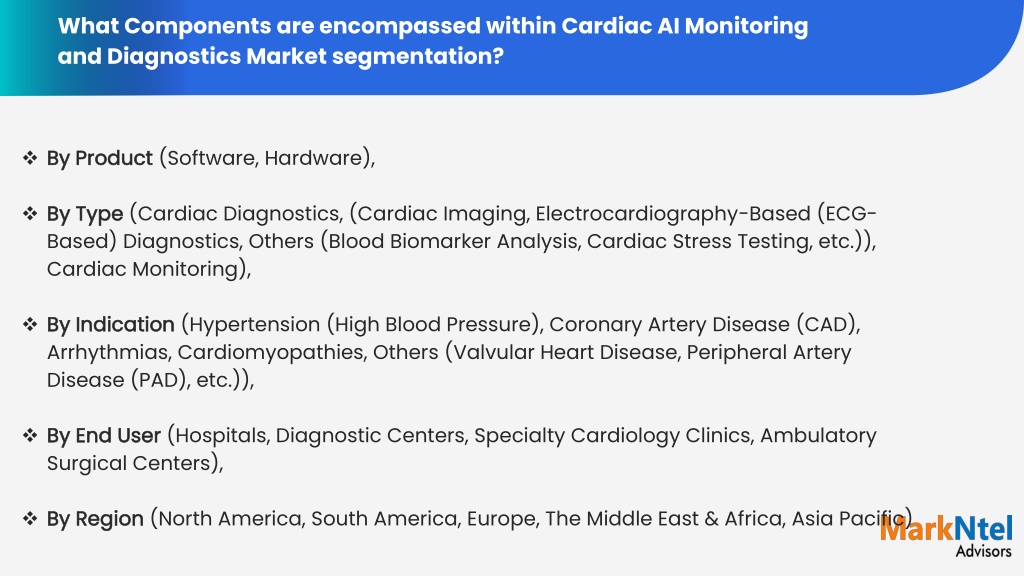This screenshot has height=576, width=1024.
Task: Click the diamond bullet beside By End User
Action: coord(30,436)
